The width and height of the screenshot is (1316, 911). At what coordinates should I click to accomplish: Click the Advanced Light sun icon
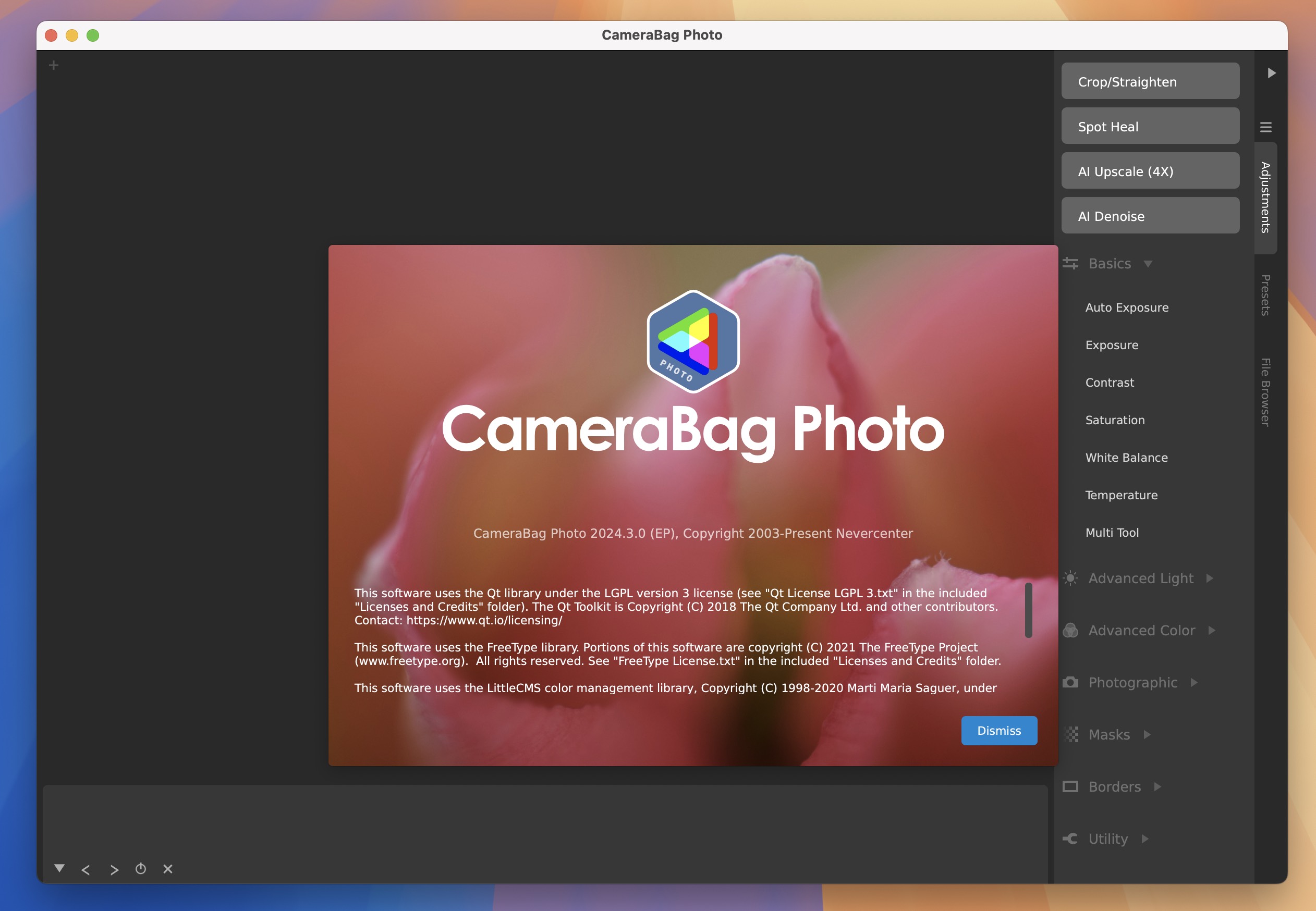[x=1070, y=578]
